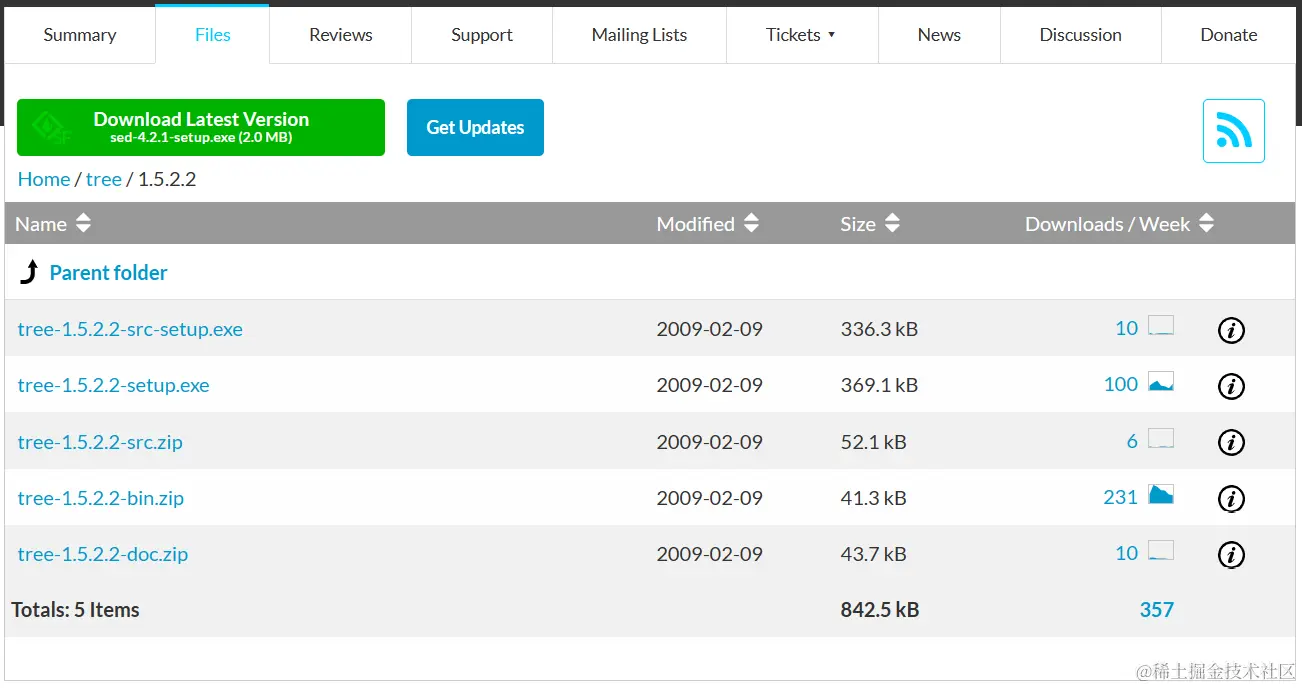Click download chart for tree-1.5.2.2-bin.zip

pos(1160,494)
